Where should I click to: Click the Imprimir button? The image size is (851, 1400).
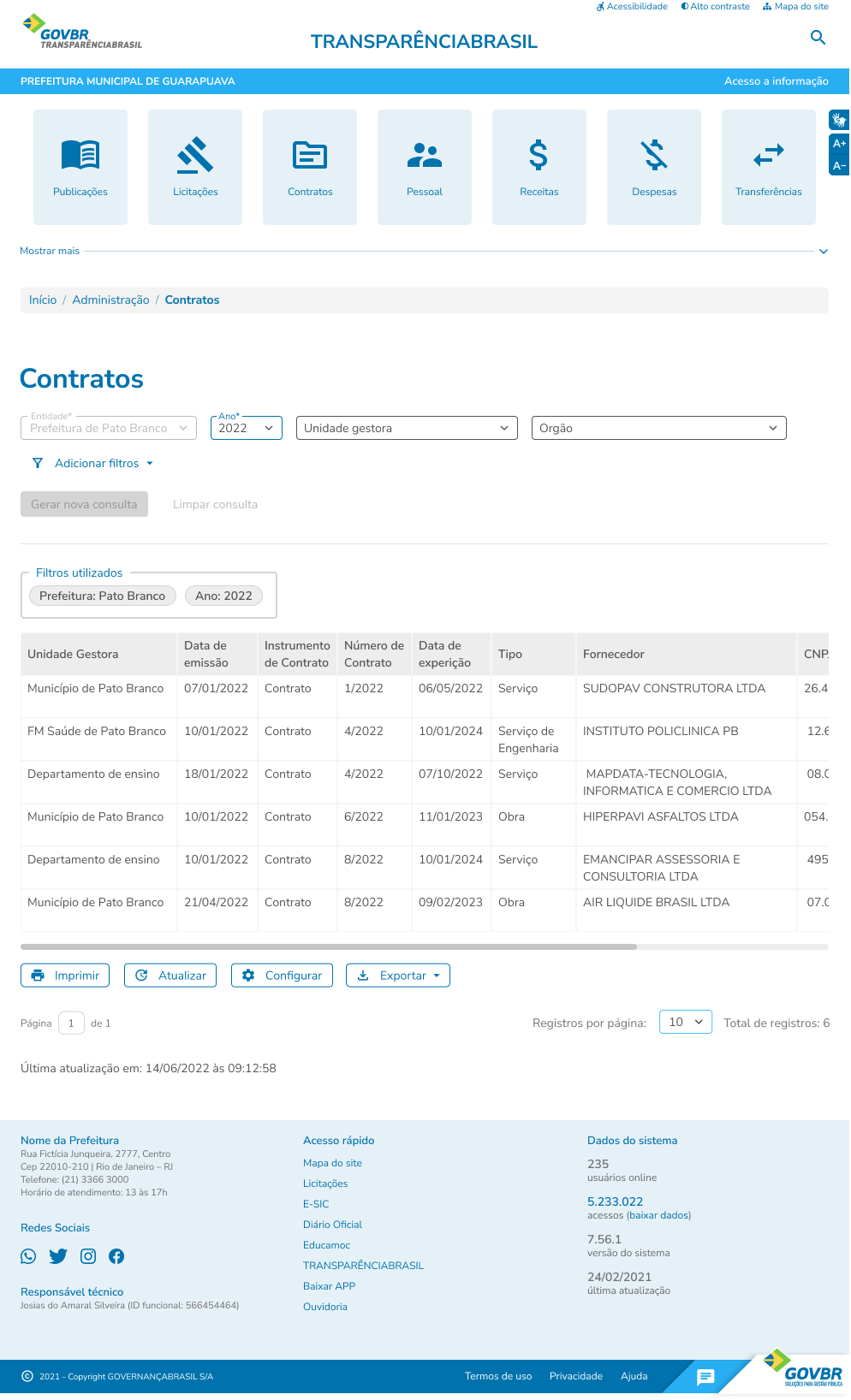coord(65,976)
